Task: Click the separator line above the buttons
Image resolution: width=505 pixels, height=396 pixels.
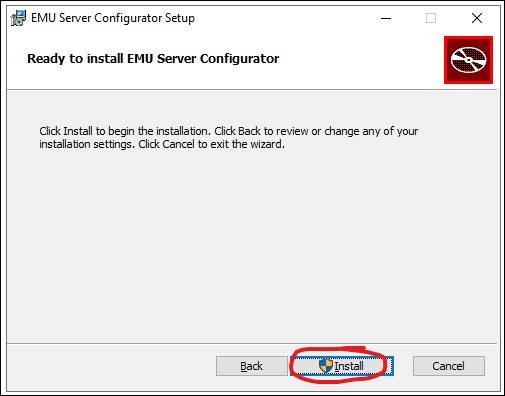Action: pyautogui.click(x=252, y=343)
